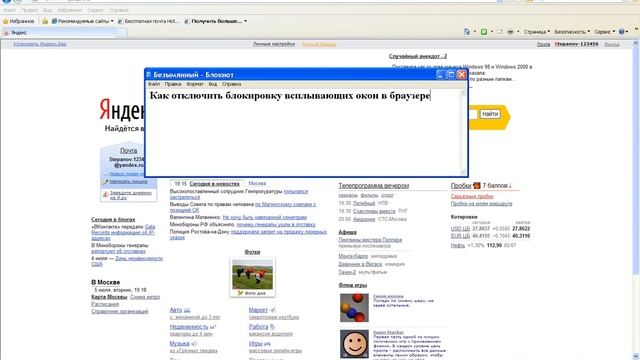Open the Фотки photo of the day thumbnail
640x360 pixels.
click(x=253, y=274)
